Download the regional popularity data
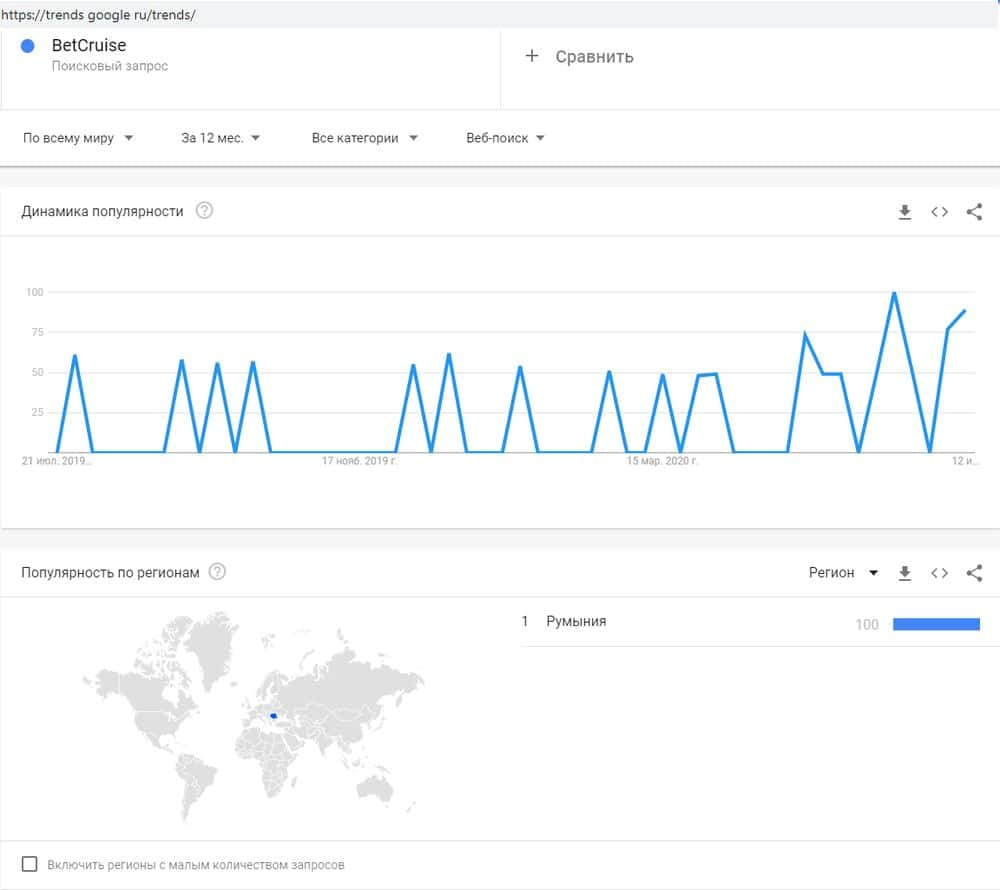This screenshot has height=890, width=1000. pyautogui.click(x=905, y=573)
